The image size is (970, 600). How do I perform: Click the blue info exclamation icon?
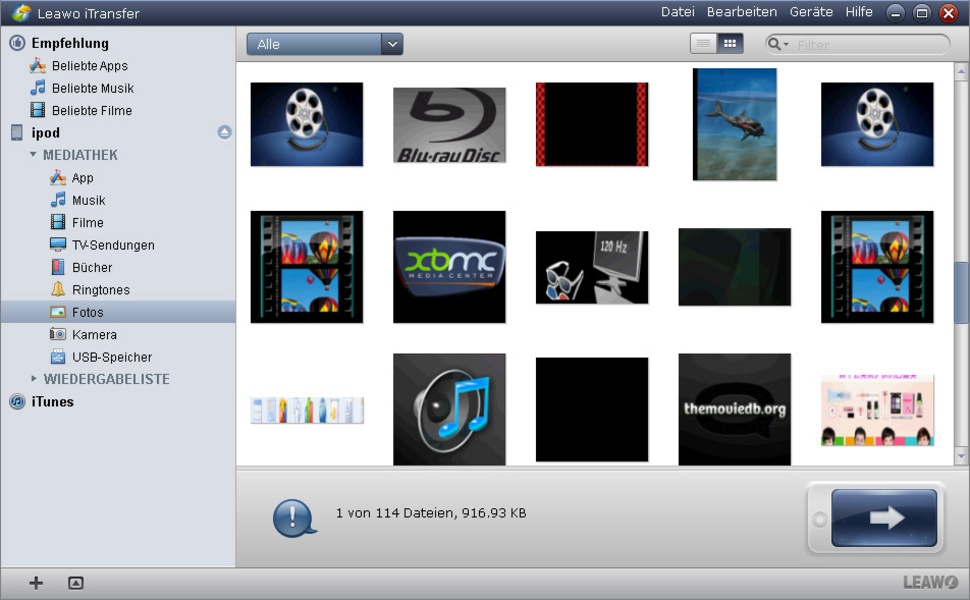tap(294, 517)
